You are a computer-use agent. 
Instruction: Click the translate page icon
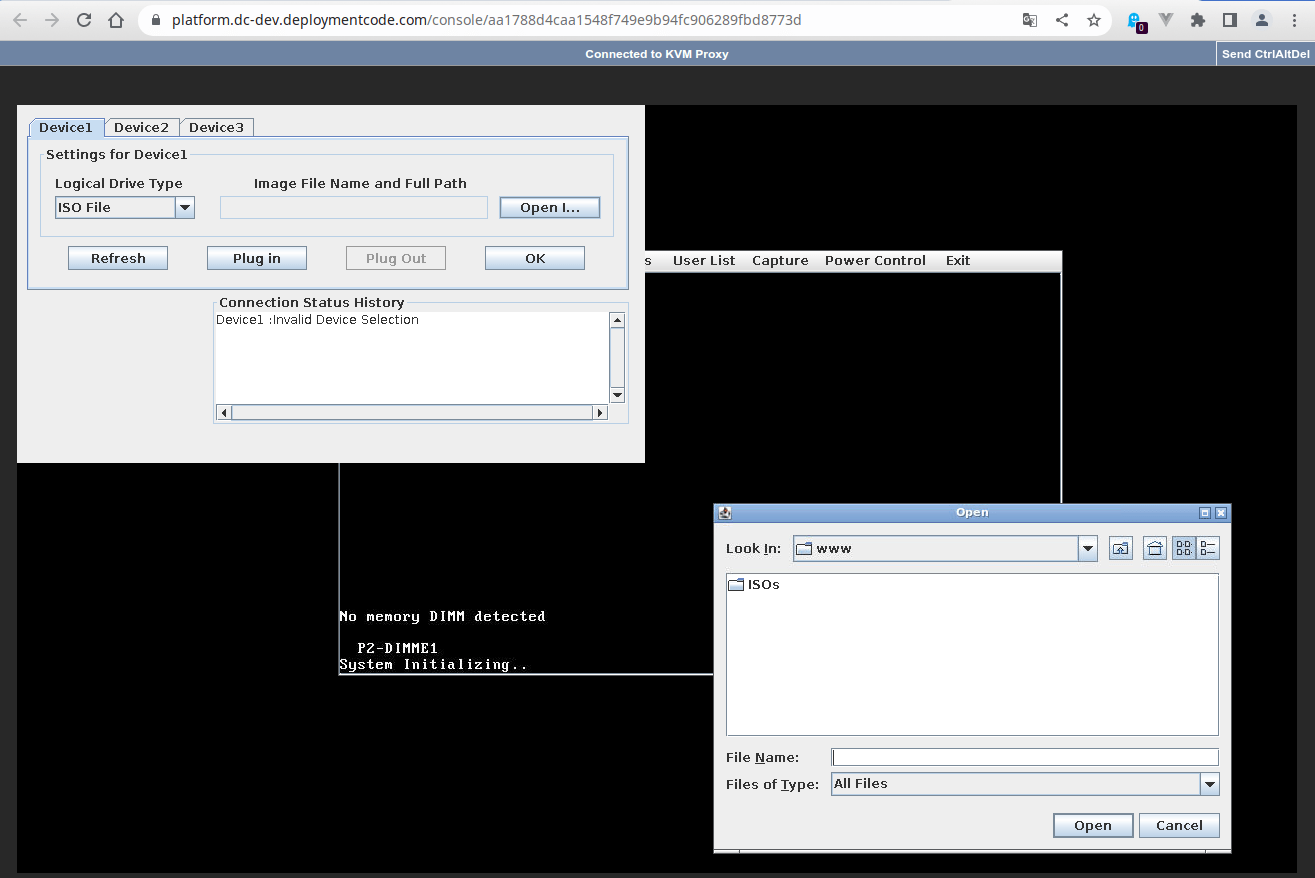click(x=1030, y=20)
